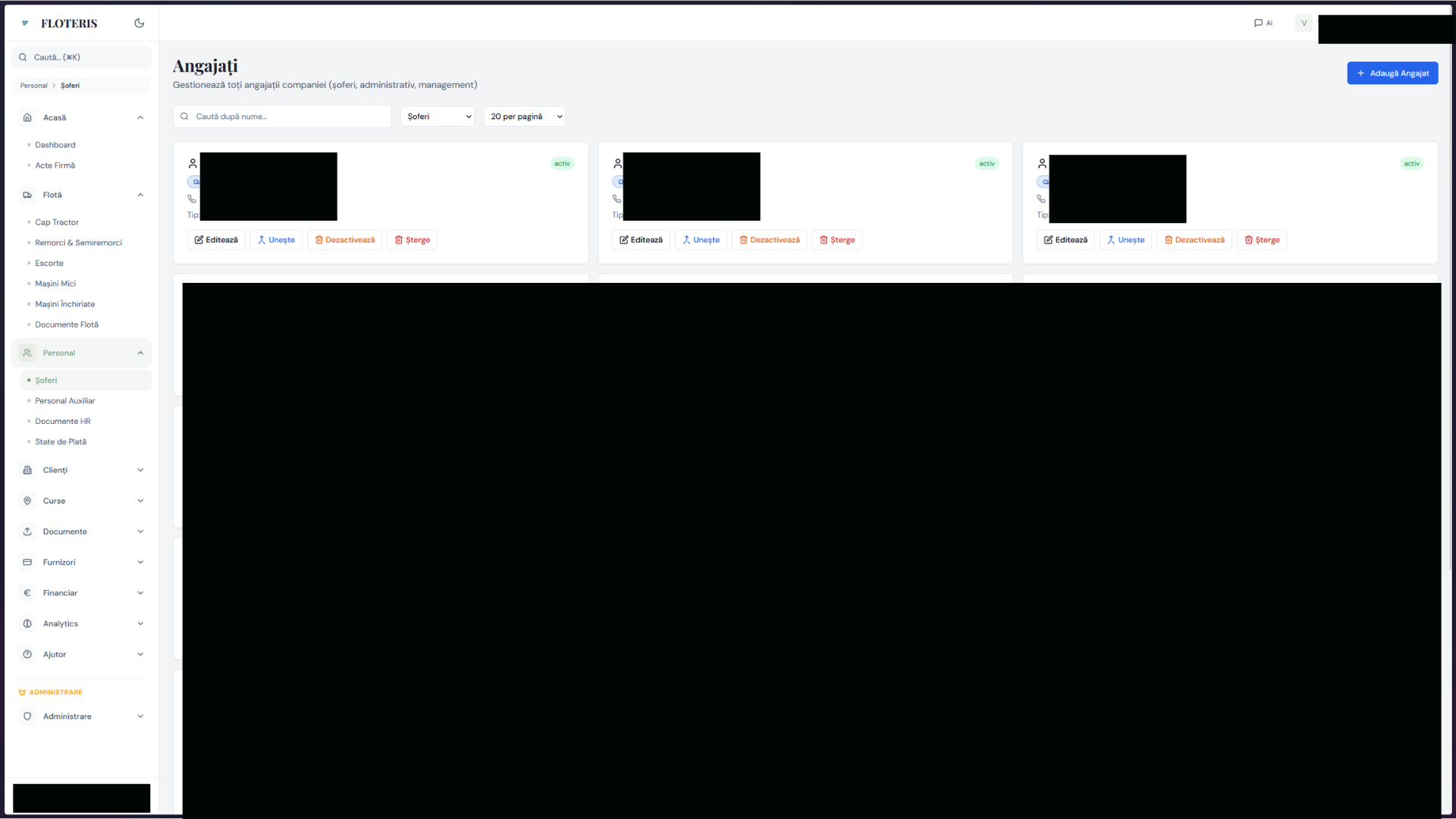Click the Financiar euro icon
Image resolution: width=1456 pixels, height=819 pixels.
(27, 593)
